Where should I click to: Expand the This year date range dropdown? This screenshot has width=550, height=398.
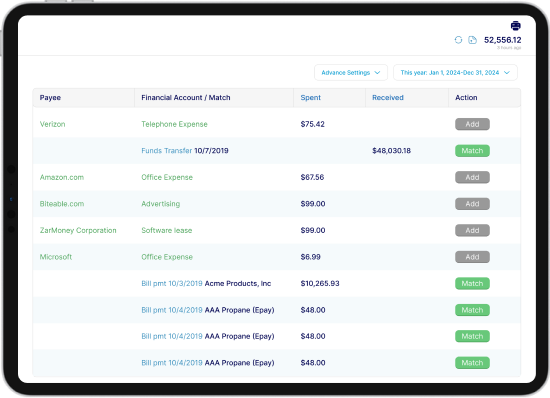(x=455, y=73)
